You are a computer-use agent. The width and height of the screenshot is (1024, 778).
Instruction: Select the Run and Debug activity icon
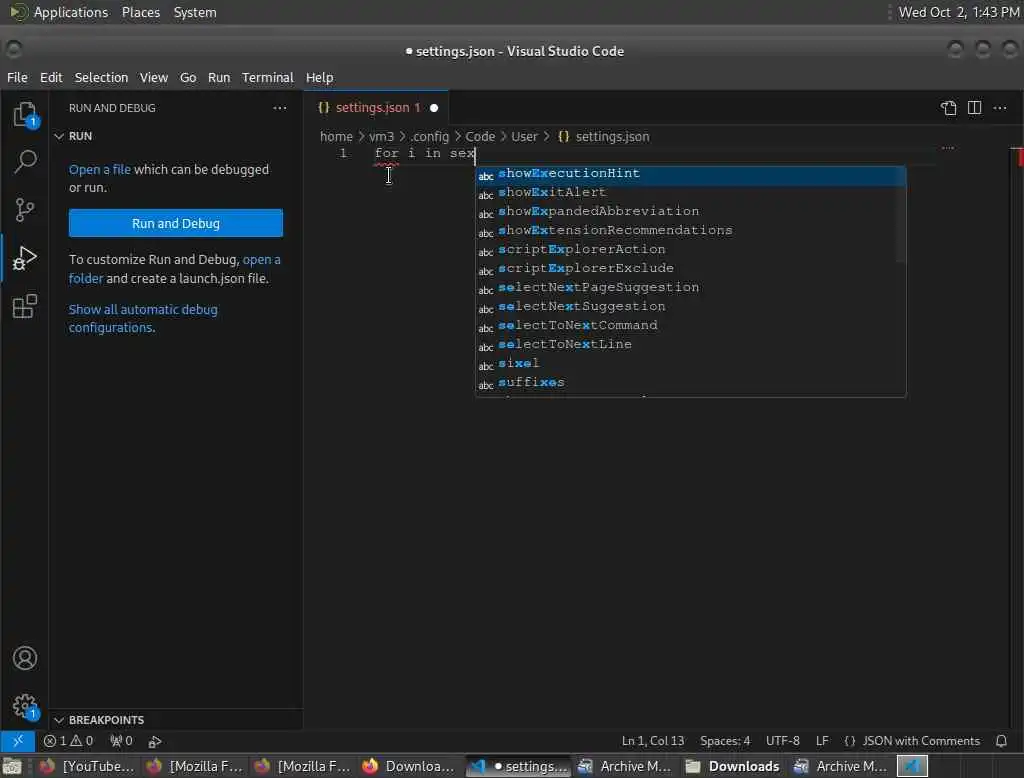(25, 258)
